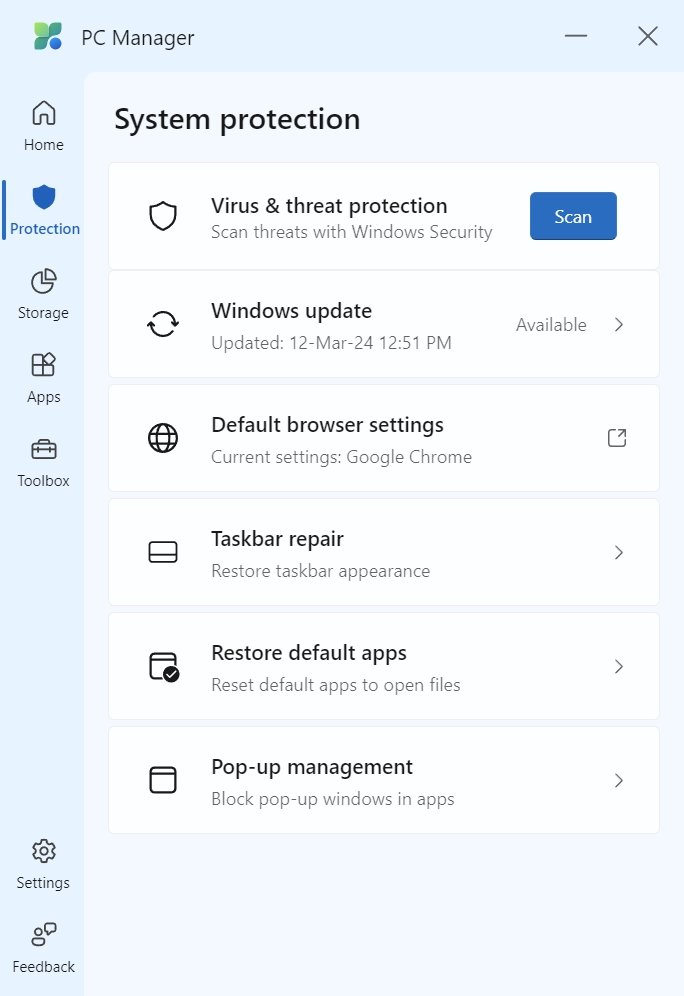Image resolution: width=684 pixels, height=996 pixels.
Task: Open the Apps sidebar icon
Action: tap(44, 365)
